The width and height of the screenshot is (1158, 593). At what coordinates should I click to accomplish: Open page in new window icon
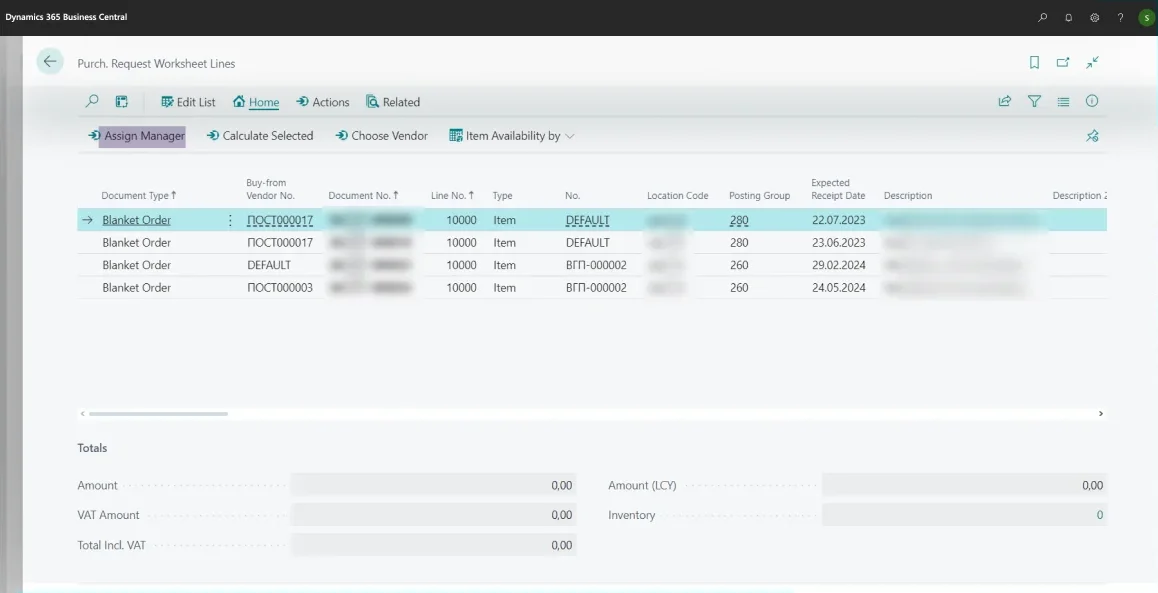pyautogui.click(x=1063, y=63)
